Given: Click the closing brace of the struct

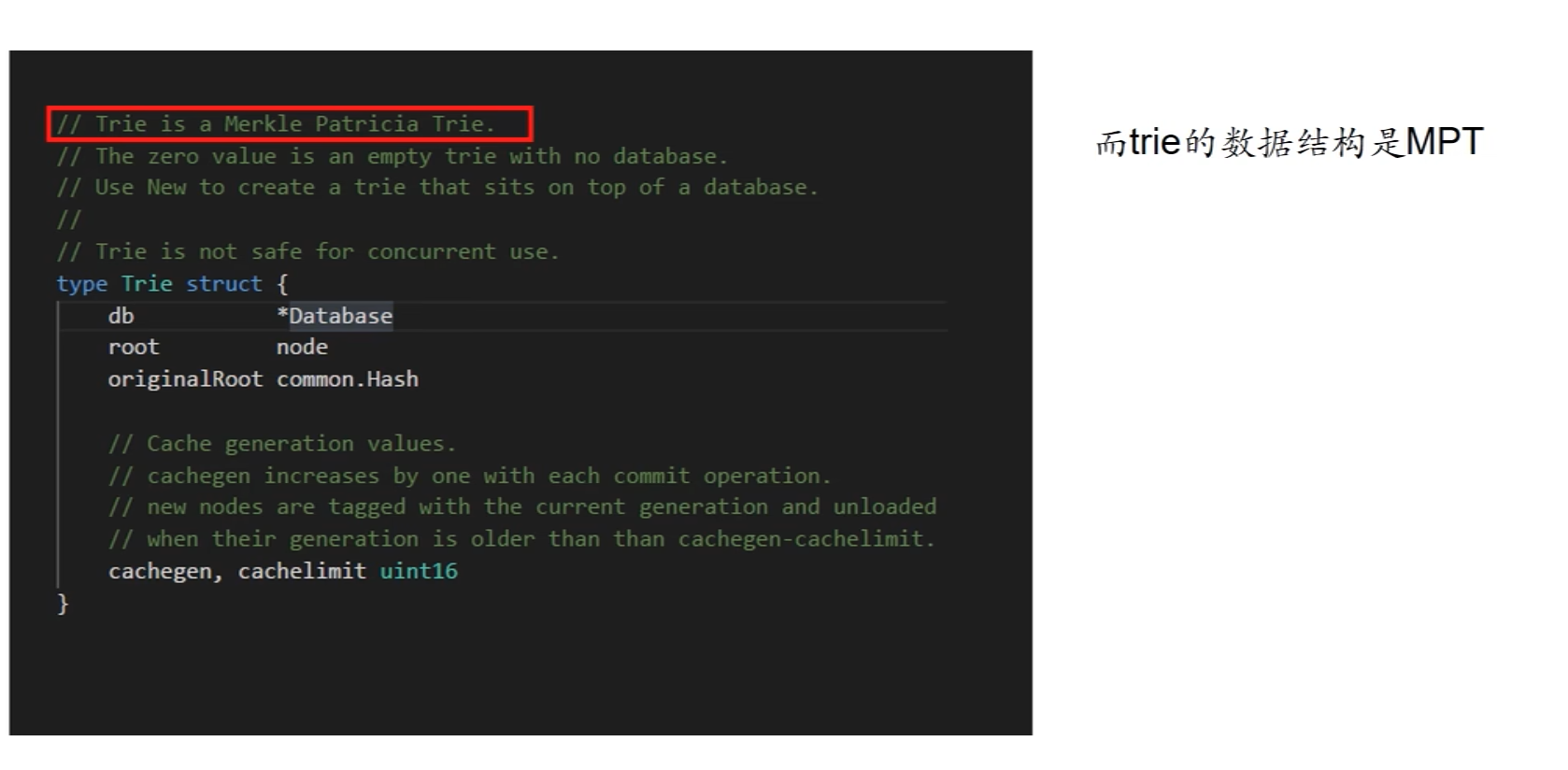Looking at the screenshot, I should pyautogui.click(x=63, y=604).
